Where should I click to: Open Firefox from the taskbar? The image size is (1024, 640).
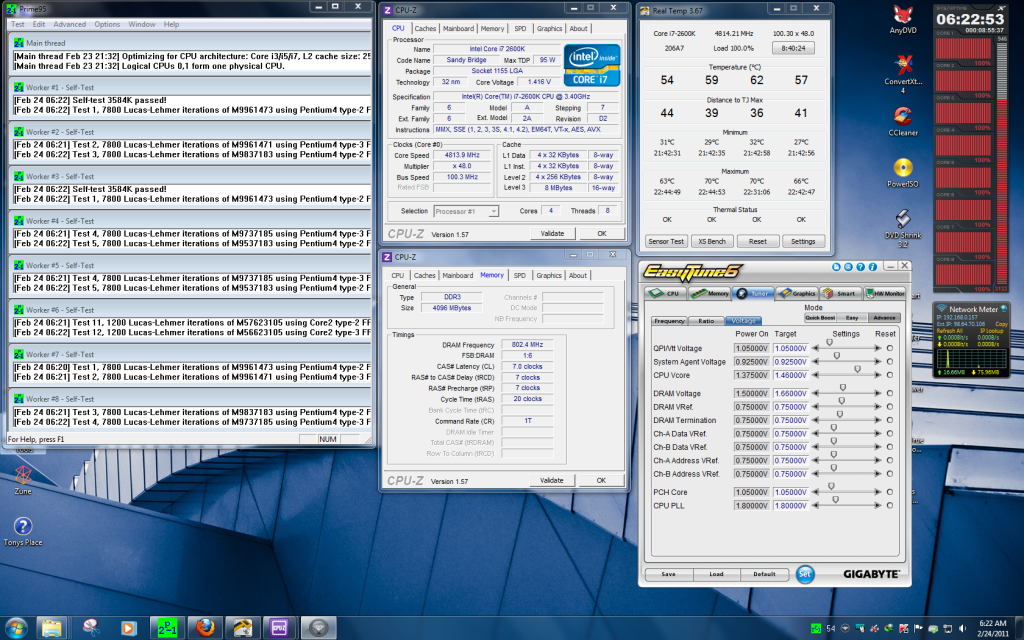205,628
